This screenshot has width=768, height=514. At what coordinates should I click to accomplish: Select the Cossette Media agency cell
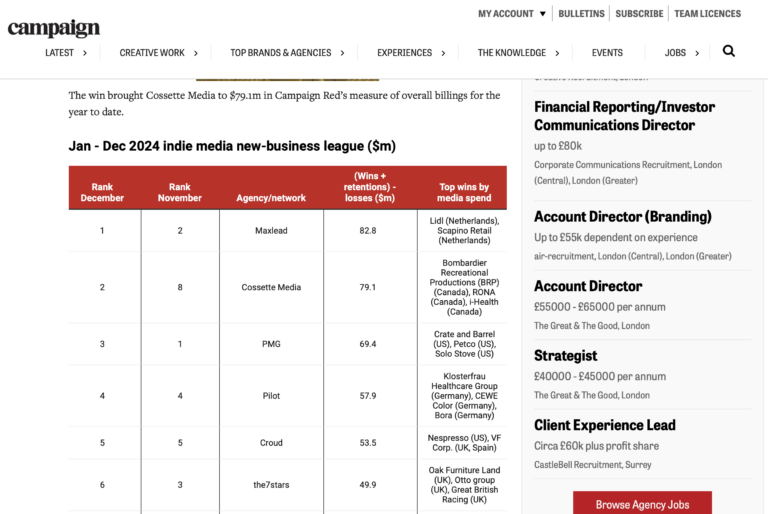coord(271,287)
